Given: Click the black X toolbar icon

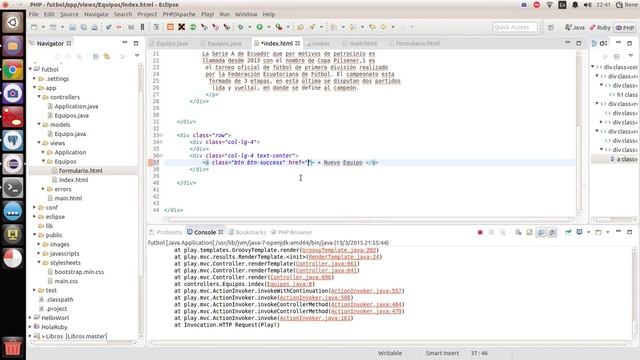Looking at the screenshot, I should pos(182,27).
